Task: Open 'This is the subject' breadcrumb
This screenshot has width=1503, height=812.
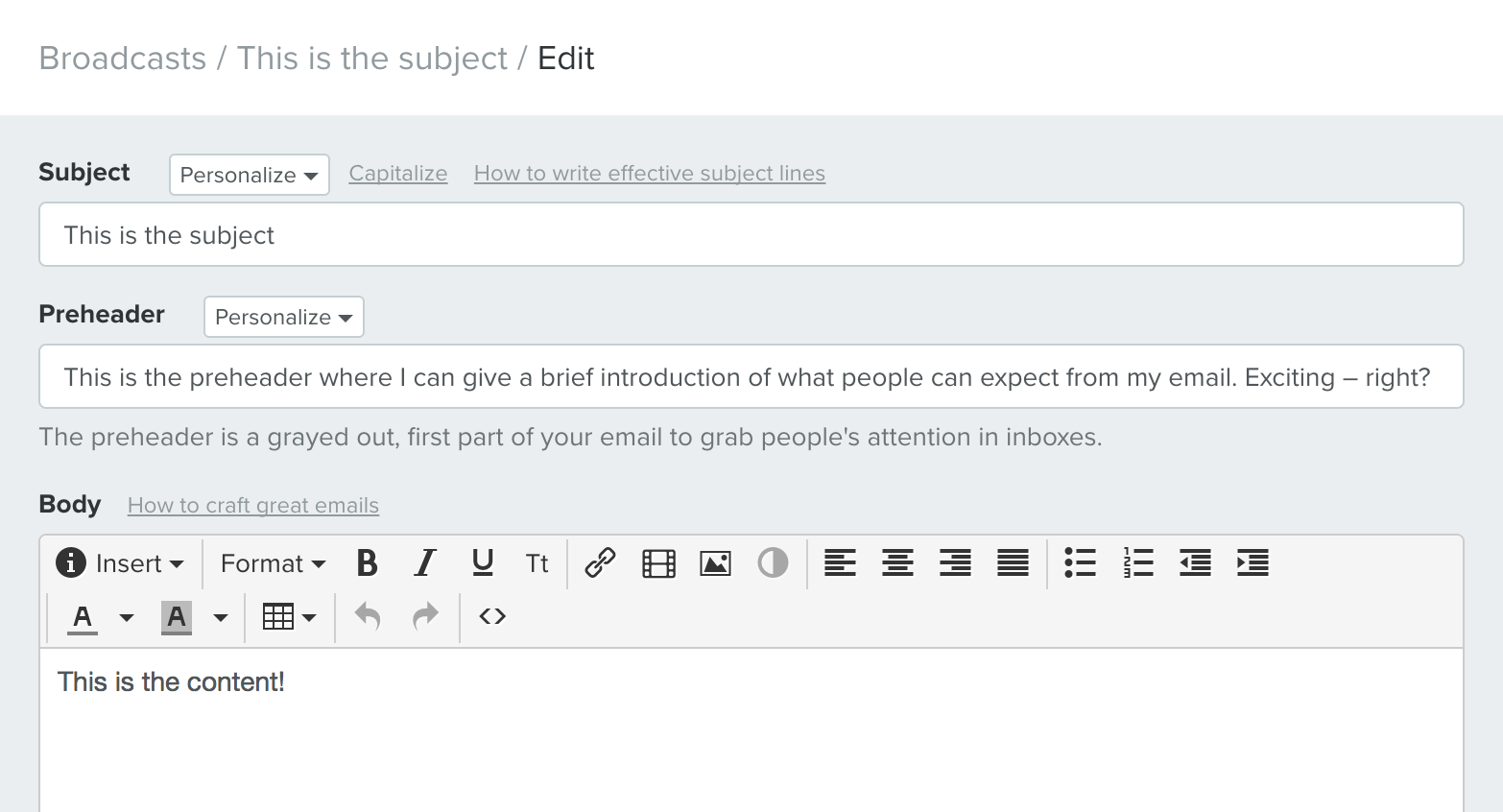Action: coord(372,59)
